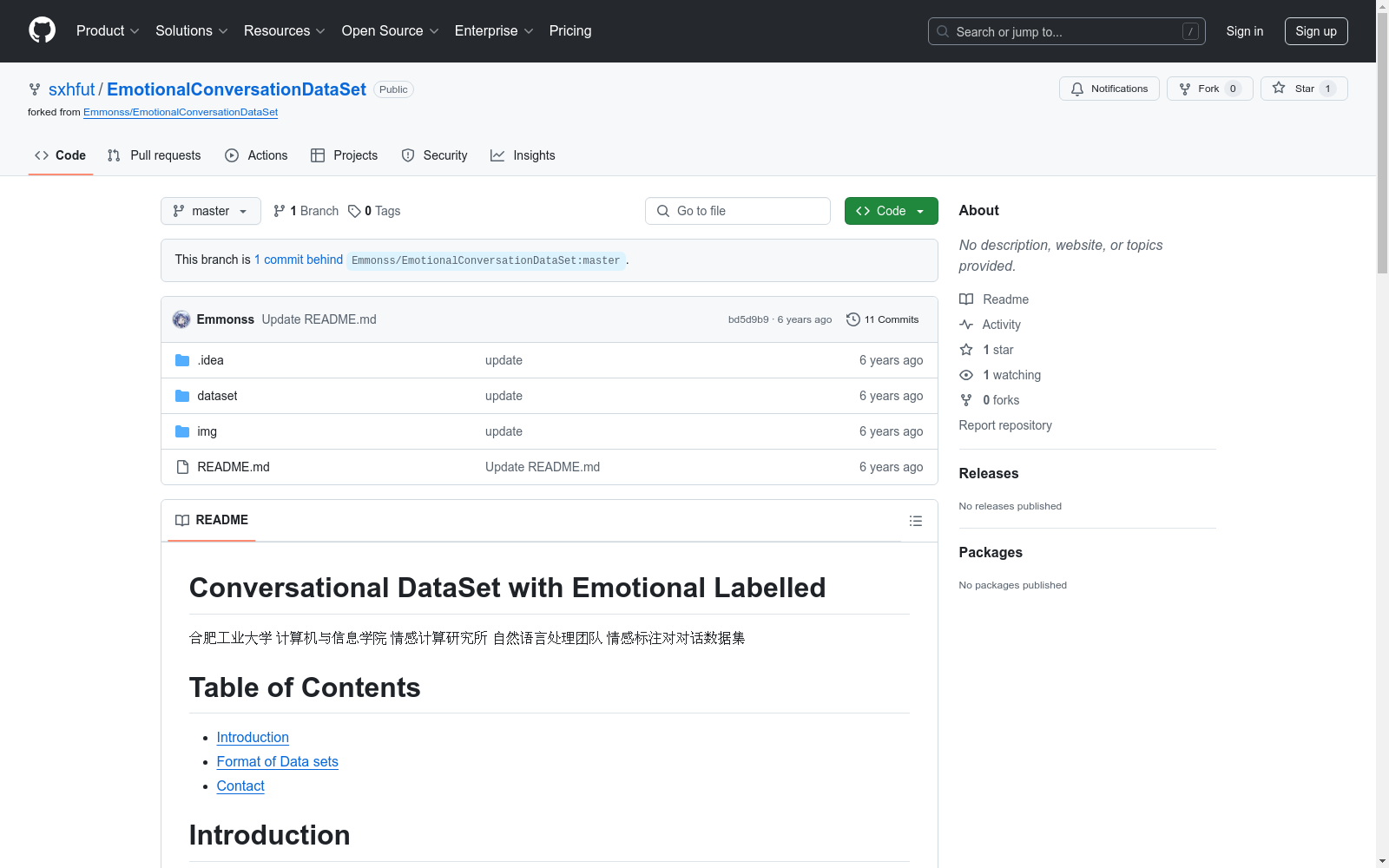Open the Insights tab
This screenshot has width=1389, height=868.
[x=523, y=155]
